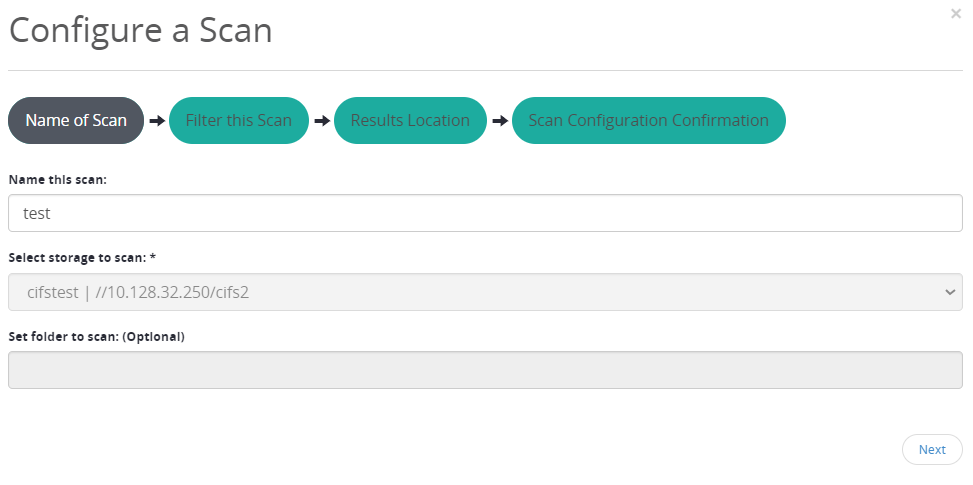Click the Name this scan label

58,180
